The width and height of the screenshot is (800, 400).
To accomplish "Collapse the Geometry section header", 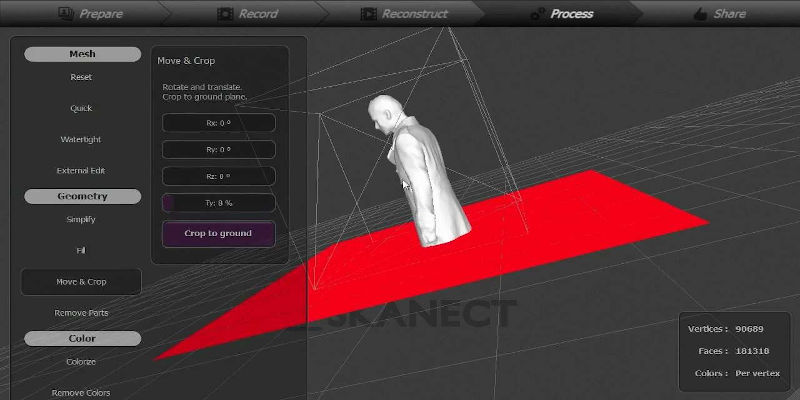I will tap(81, 197).
